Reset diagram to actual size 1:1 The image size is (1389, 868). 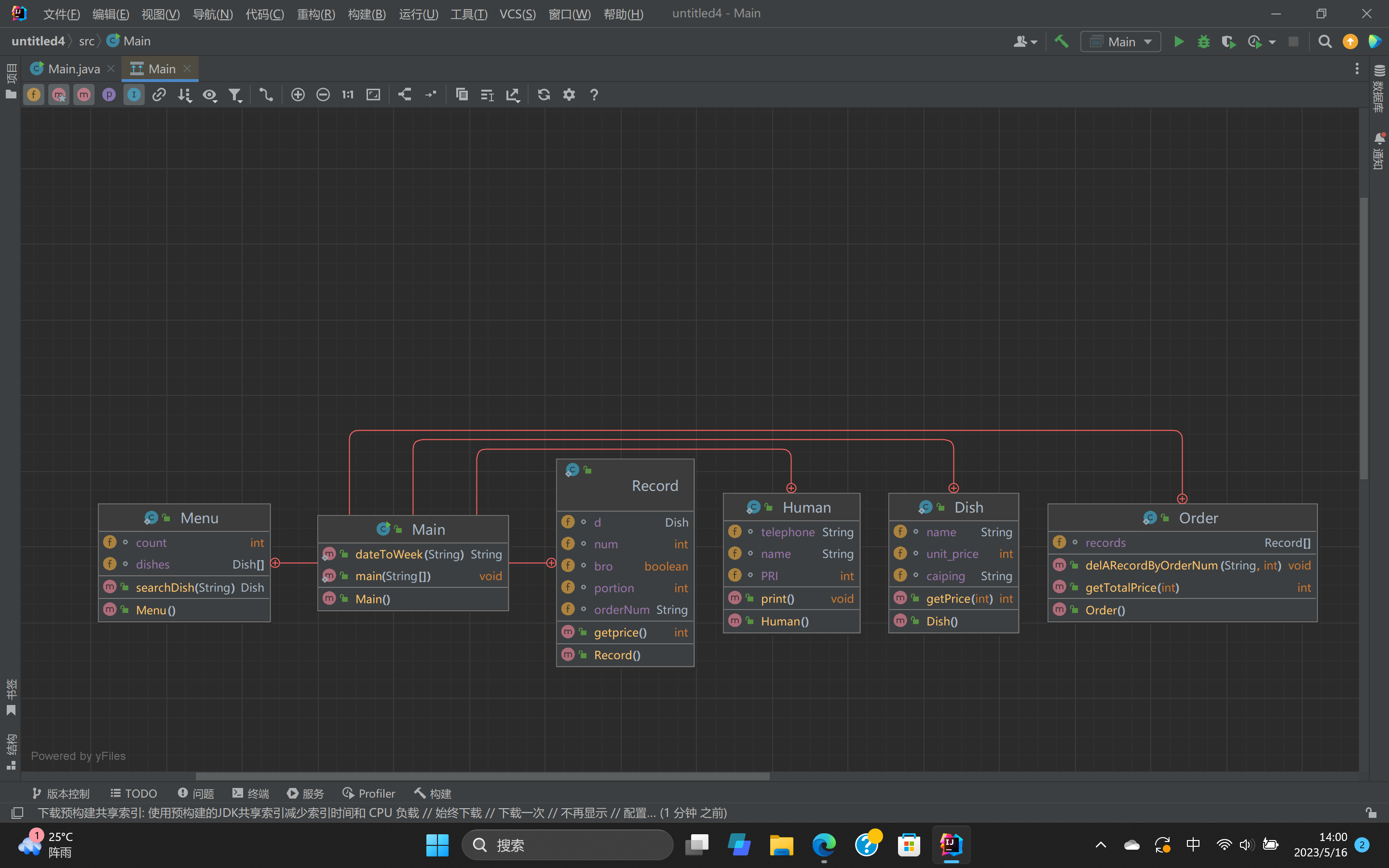pos(348,95)
